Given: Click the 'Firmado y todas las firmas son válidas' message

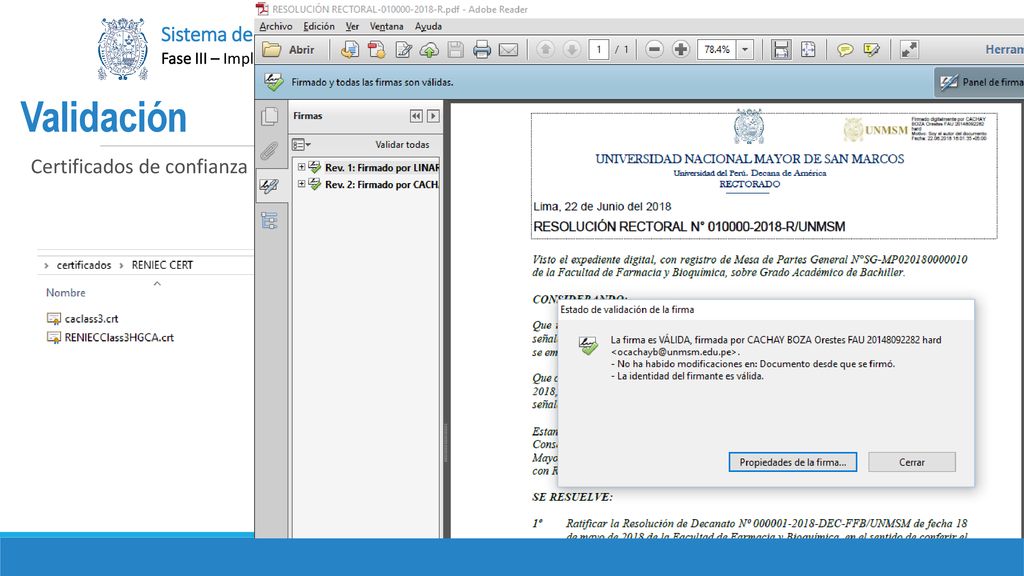Looking at the screenshot, I should pyautogui.click(x=372, y=82).
